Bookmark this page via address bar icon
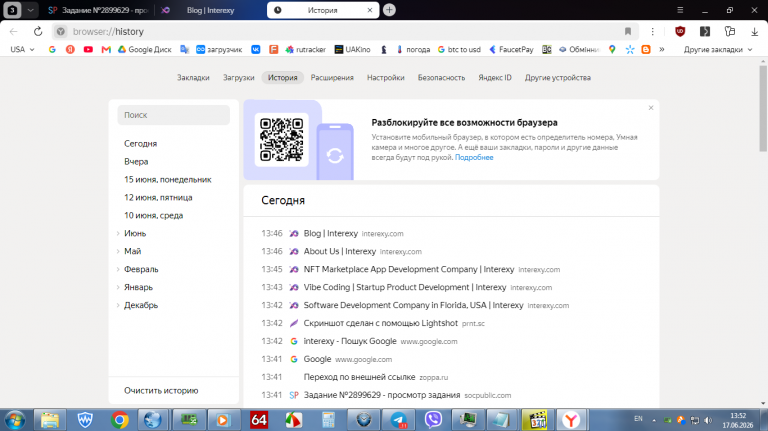 [x=627, y=31]
